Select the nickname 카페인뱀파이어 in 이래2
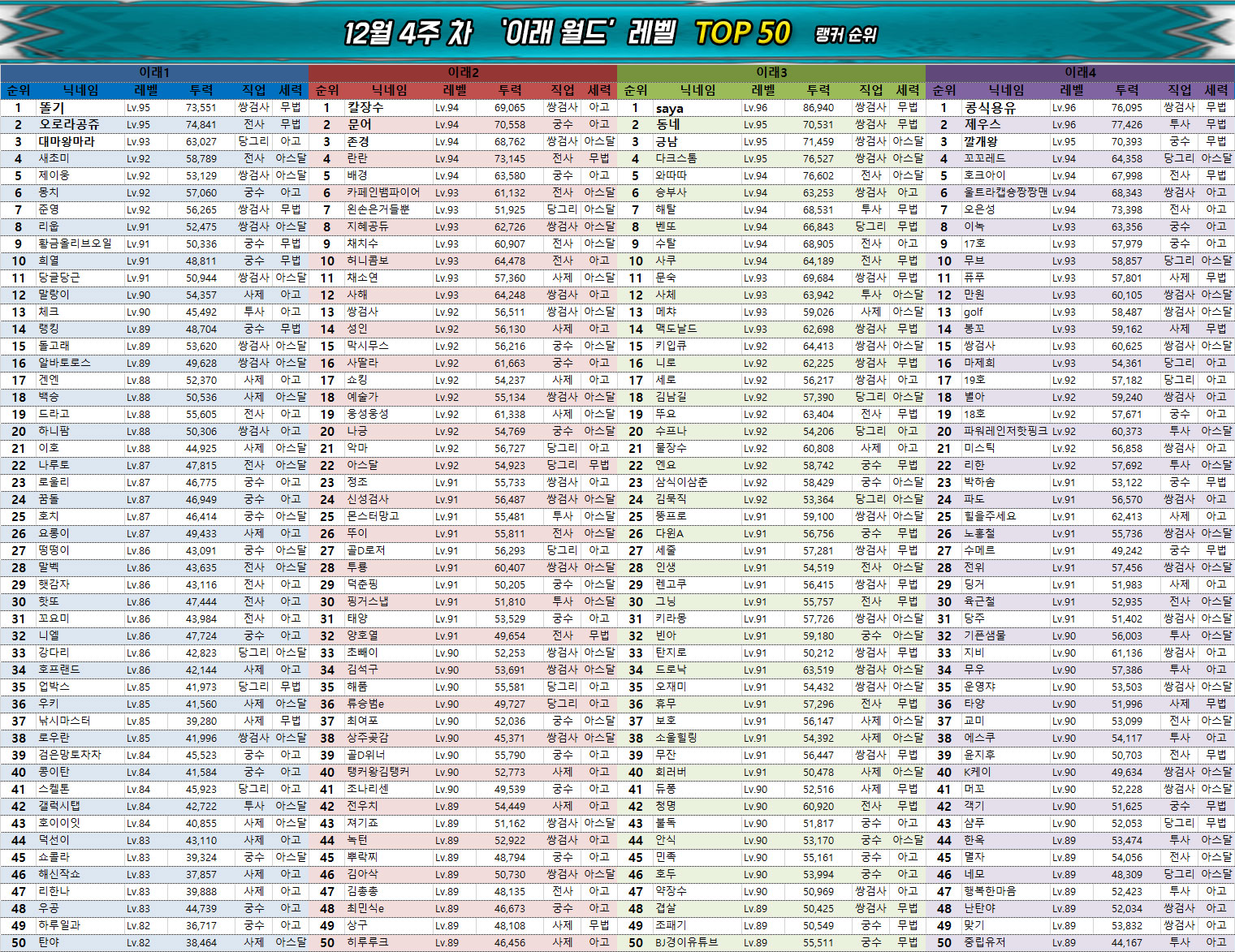 pyautogui.click(x=383, y=192)
